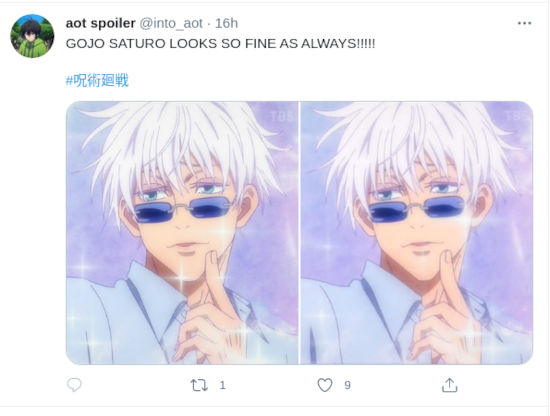Share the tweet via upload icon
550x416 pixels.
click(x=449, y=385)
